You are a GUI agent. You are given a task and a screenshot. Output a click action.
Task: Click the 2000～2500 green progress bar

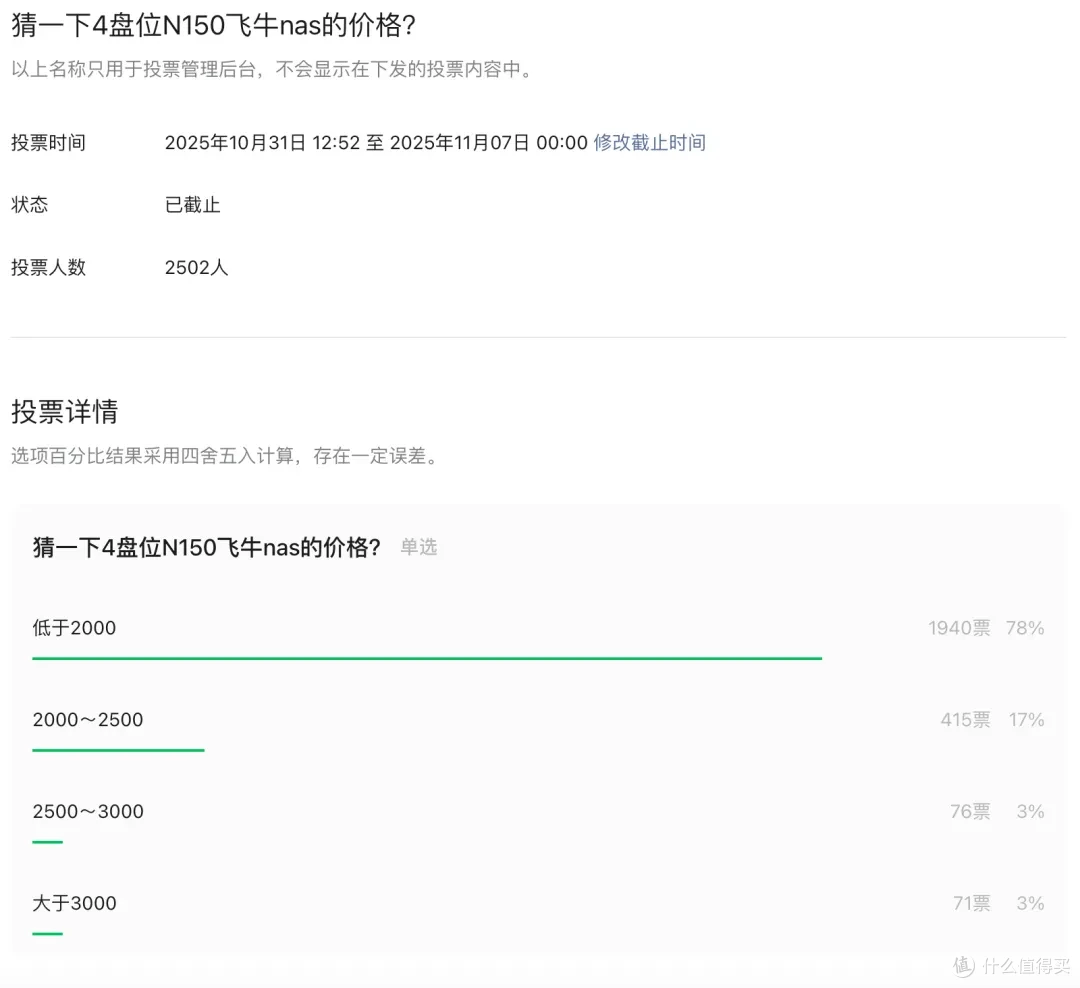pyautogui.click(x=118, y=750)
